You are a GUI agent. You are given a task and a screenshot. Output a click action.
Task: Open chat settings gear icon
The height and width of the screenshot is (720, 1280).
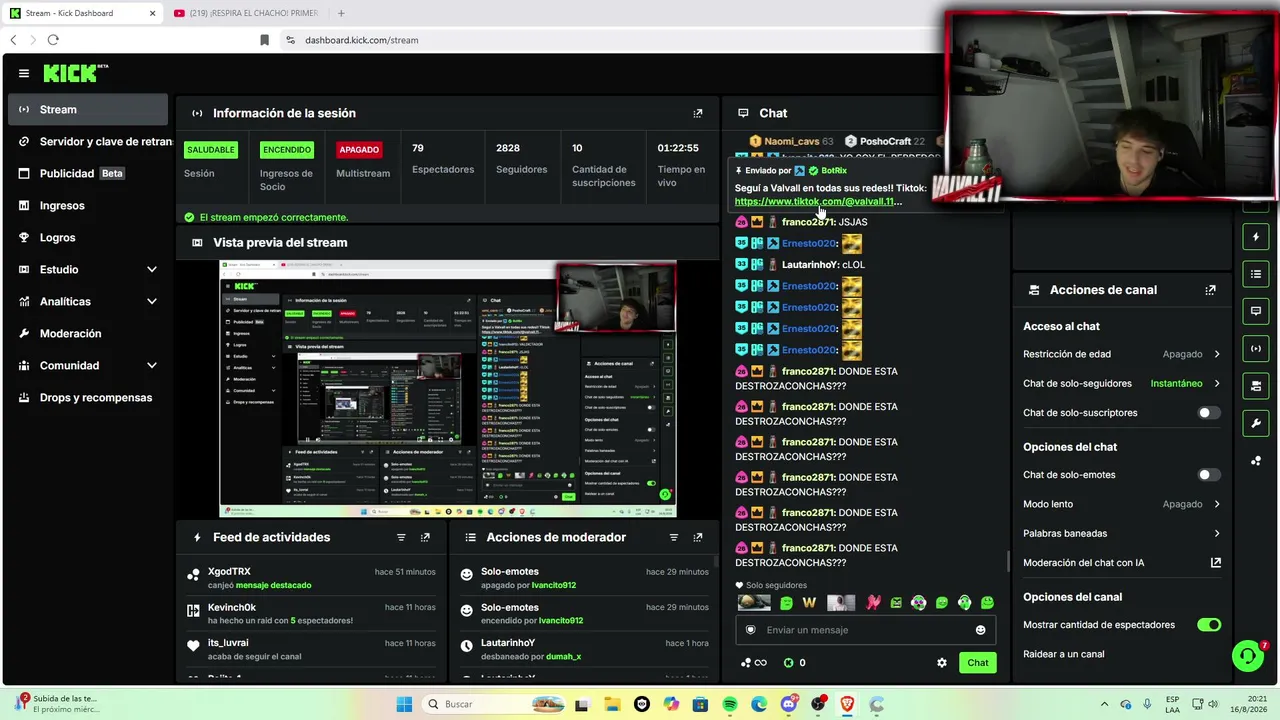[941, 662]
